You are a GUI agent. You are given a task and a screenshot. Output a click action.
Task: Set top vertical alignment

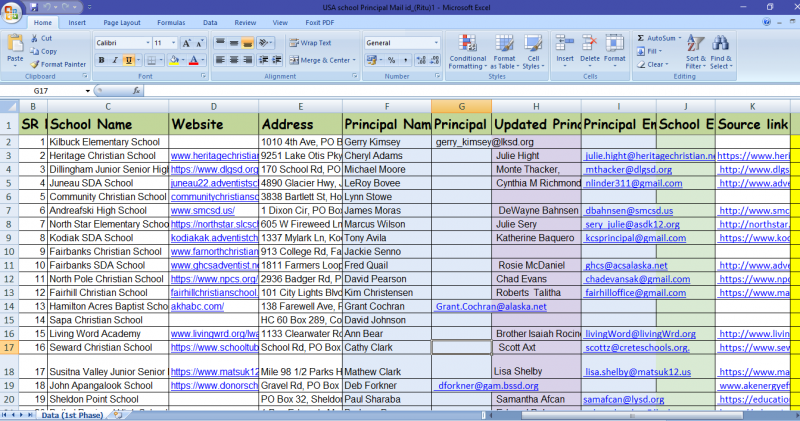pyautogui.click(x=220, y=43)
